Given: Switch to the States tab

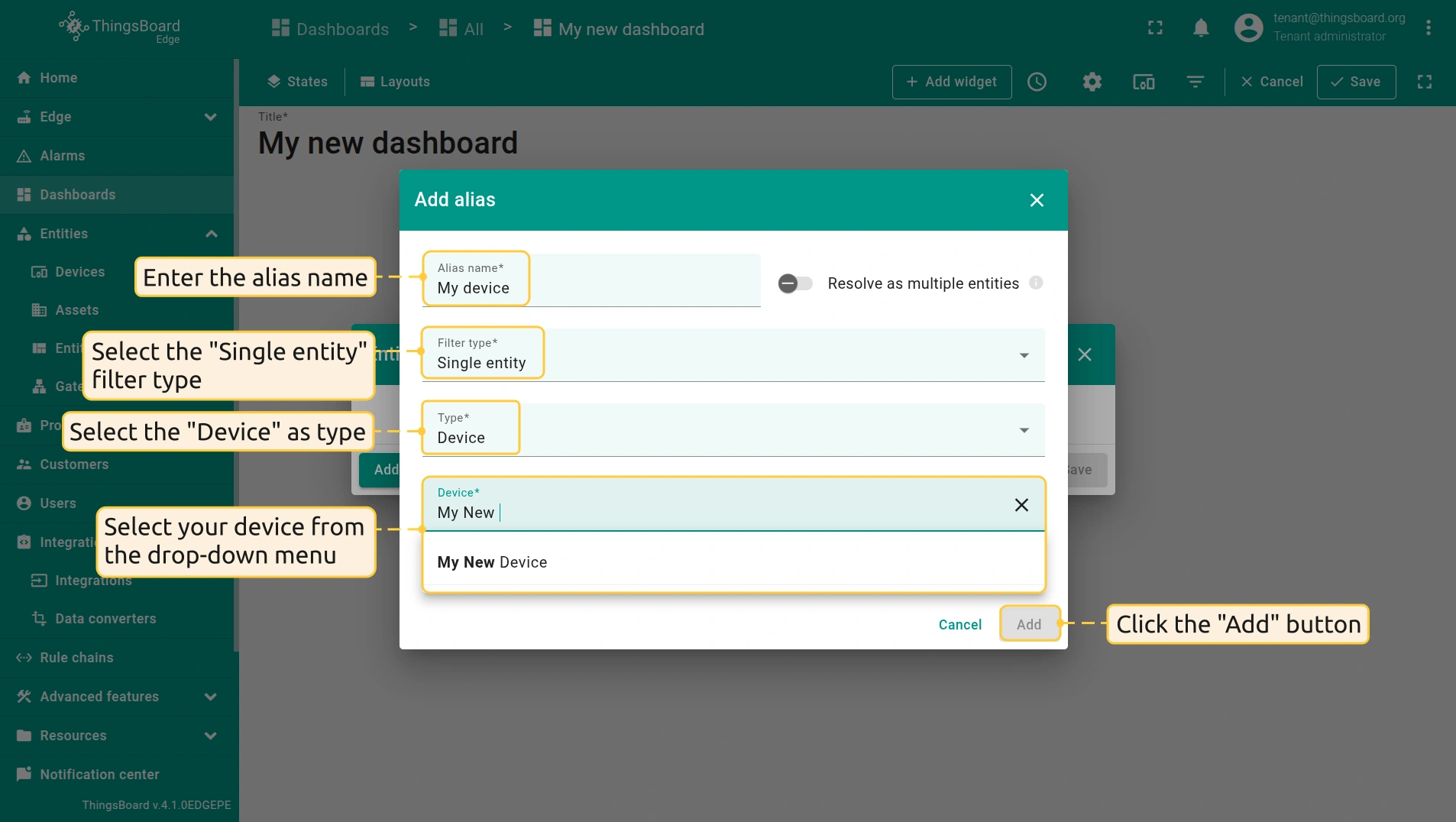Looking at the screenshot, I should [x=297, y=82].
